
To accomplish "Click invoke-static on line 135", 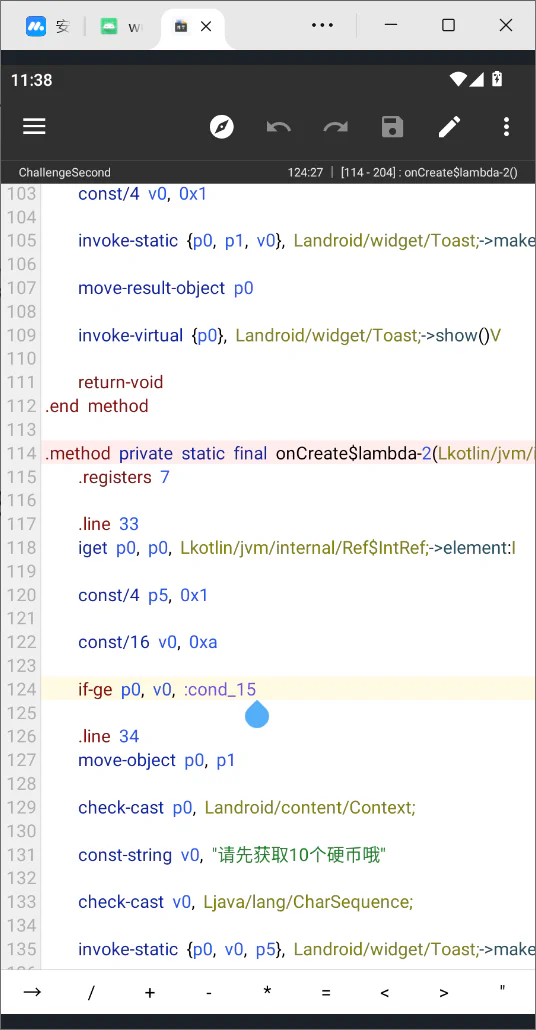I will pyautogui.click(x=307, y=949).
